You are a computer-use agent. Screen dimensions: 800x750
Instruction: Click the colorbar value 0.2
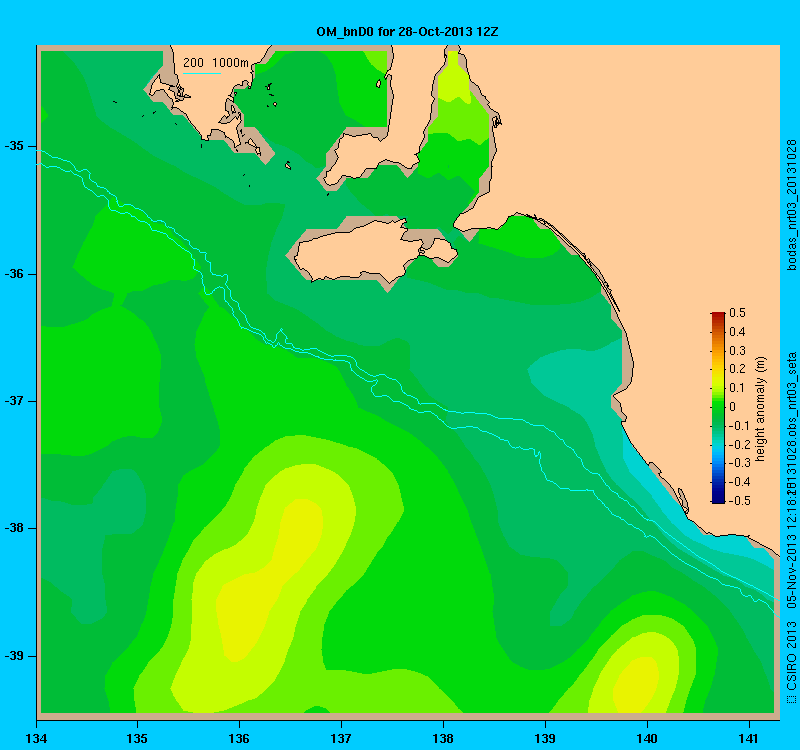[737, 369]
